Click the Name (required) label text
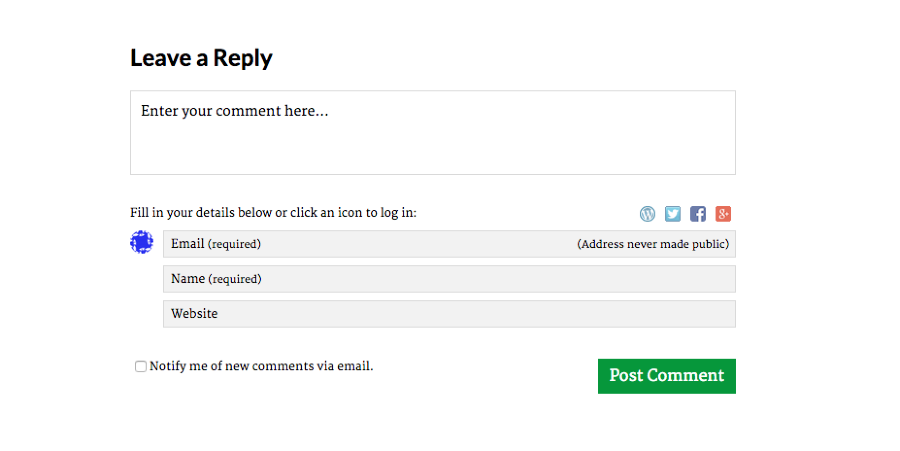The image size is (900, 451). (x=216, y=279)
